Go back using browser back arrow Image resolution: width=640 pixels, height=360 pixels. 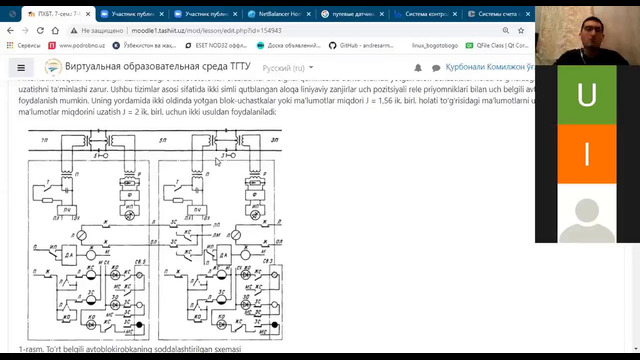[10, 31]
